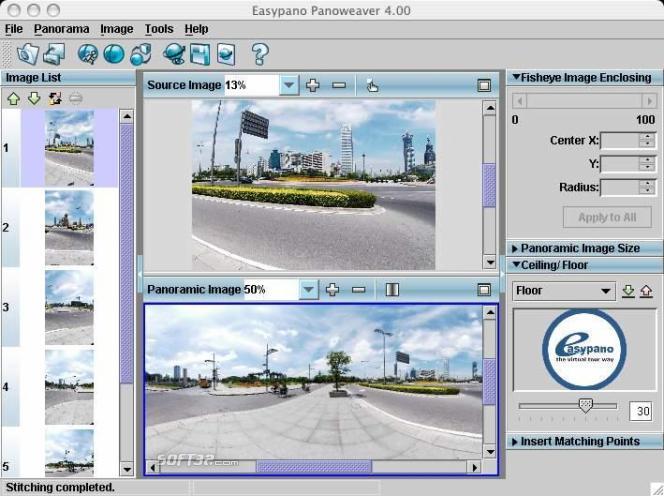This screenshot has height=496, width=664.
Task: Click the swap images icon in Image List
Action: pos(55,99)
